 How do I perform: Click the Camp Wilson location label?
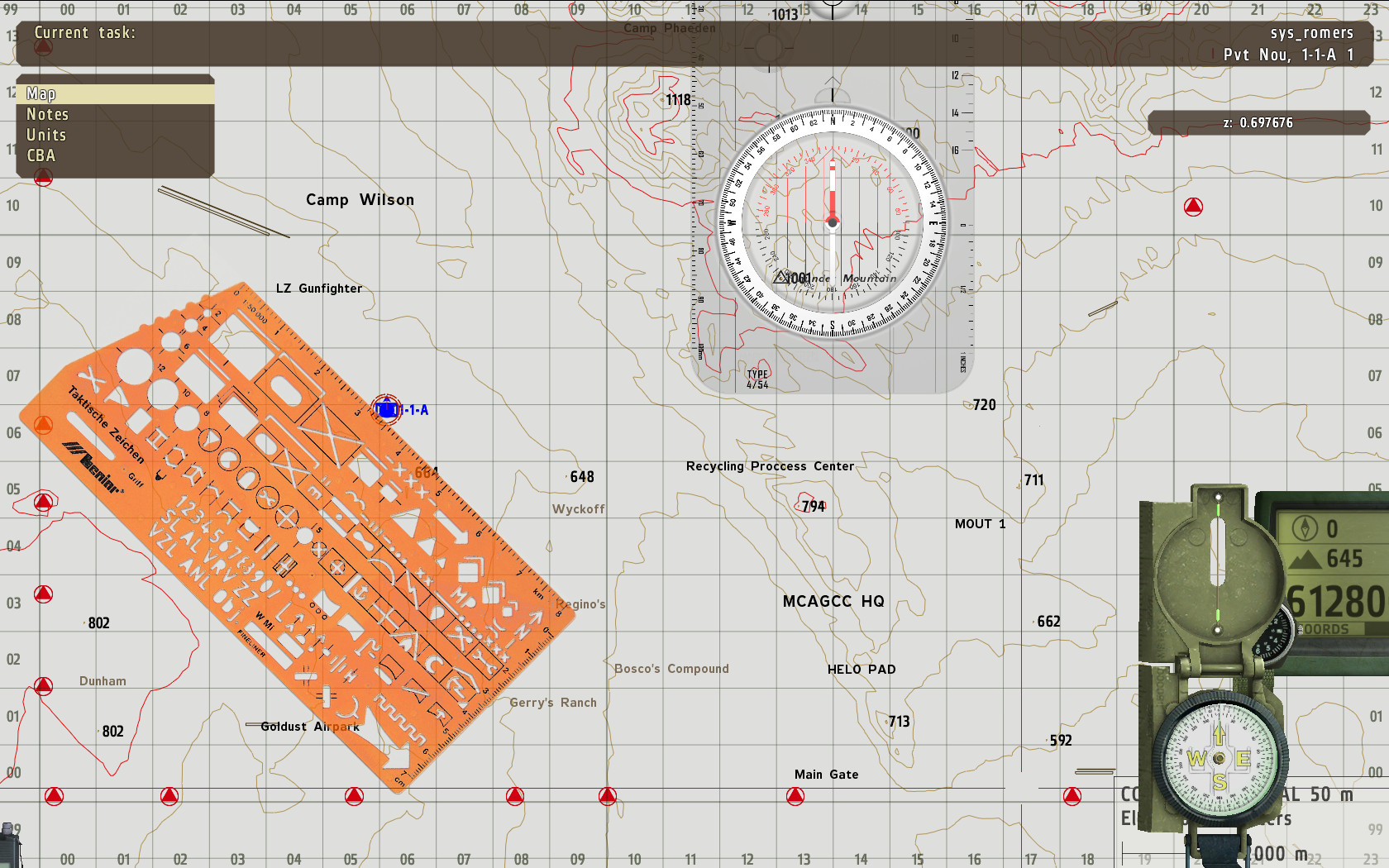coord(360,200)
